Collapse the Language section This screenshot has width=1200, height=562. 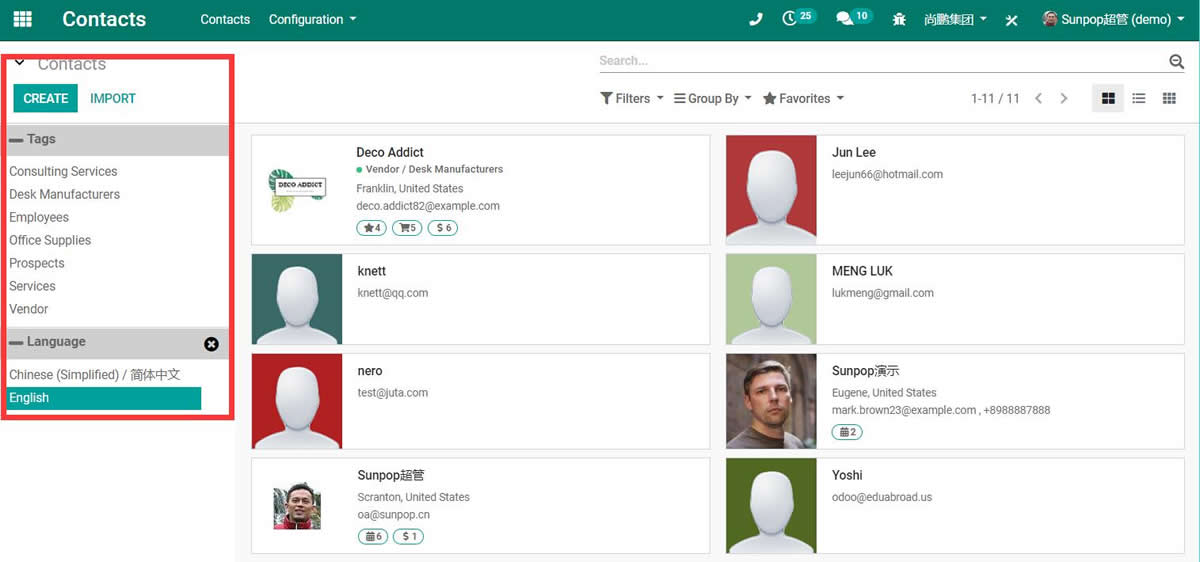[x=16, y=342]
